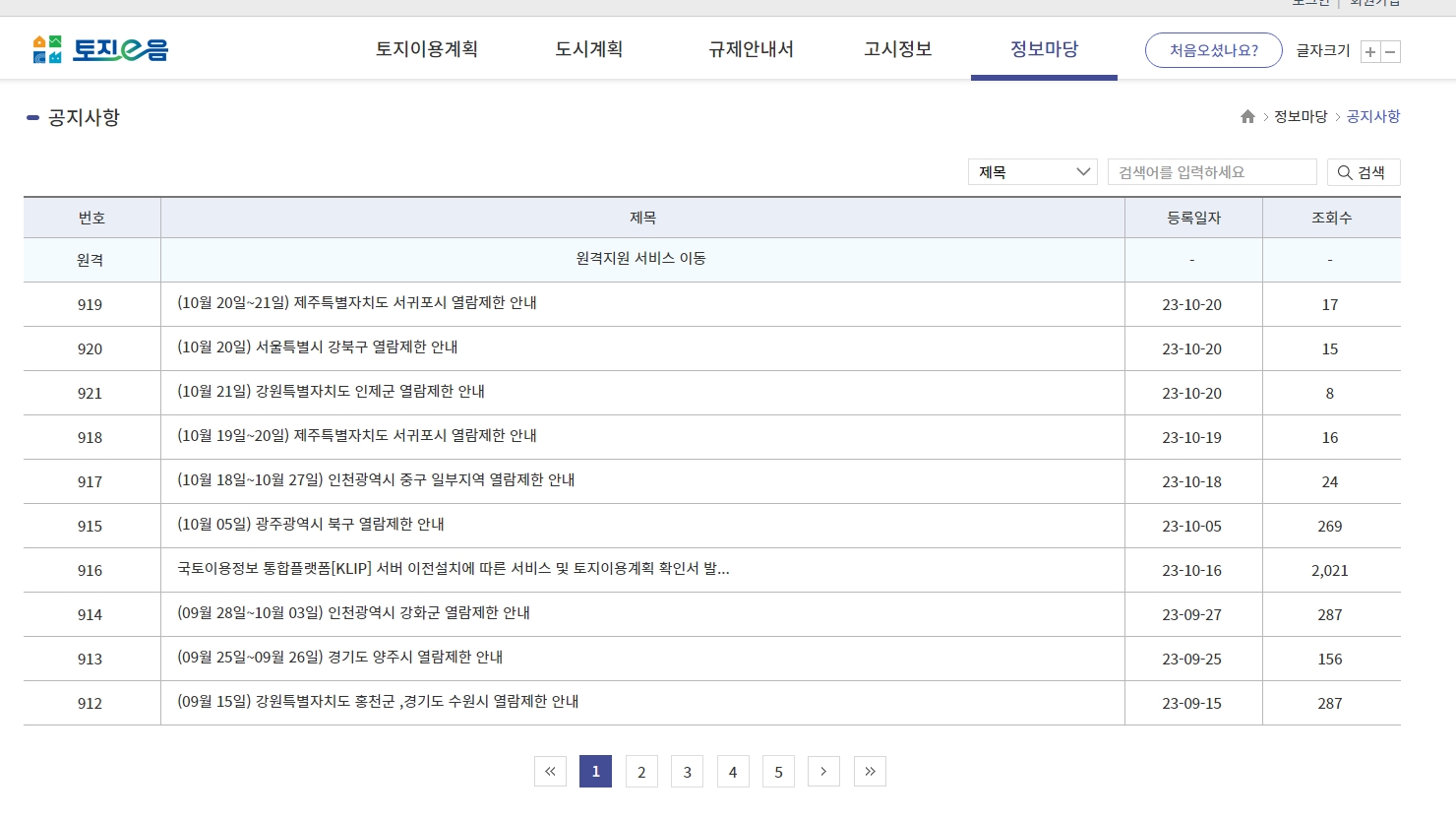Viewport: 1456px width, 819px height.
Task: Jump to last page using the double-right arrow
Action: pos(870,771)
